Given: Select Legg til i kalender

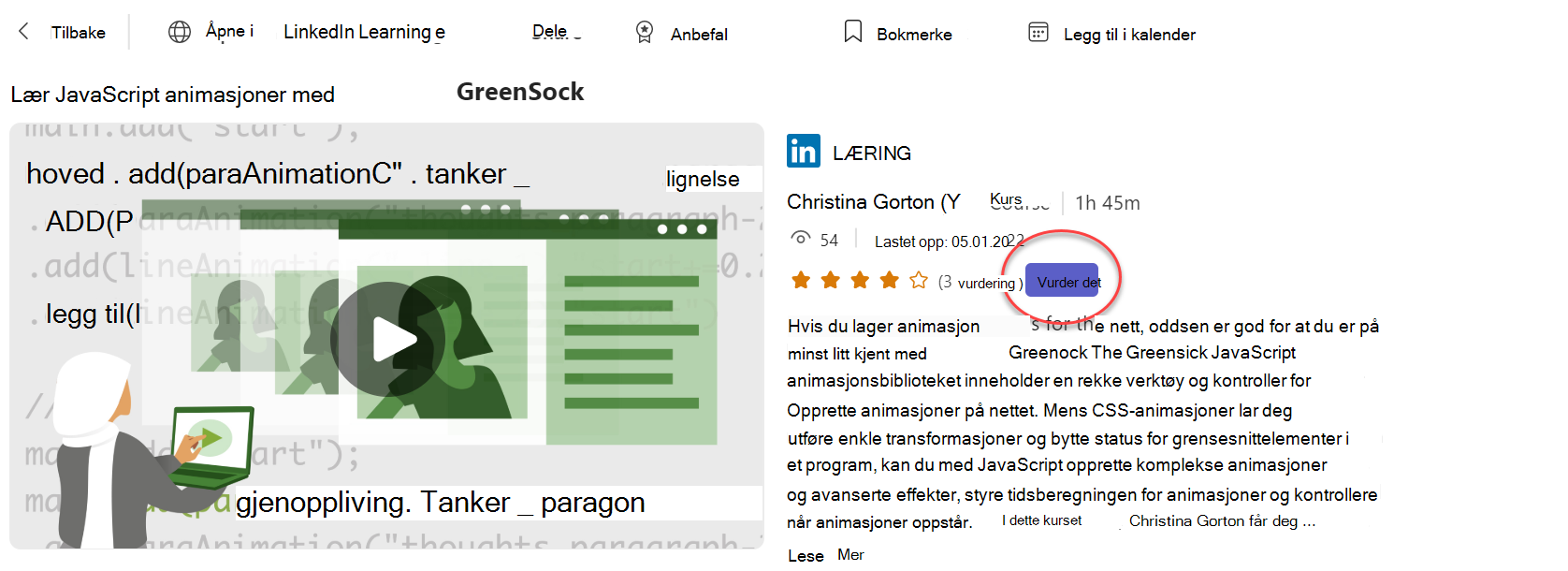Looking at the screenshot, I should pyautogui.click(x=1129, y=35).
